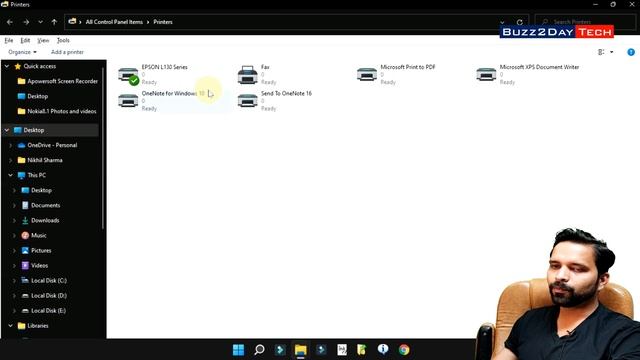Screen dimensions: 640x360
Task: Open the Music folder icon in sidebar
Action: [25, 236]
